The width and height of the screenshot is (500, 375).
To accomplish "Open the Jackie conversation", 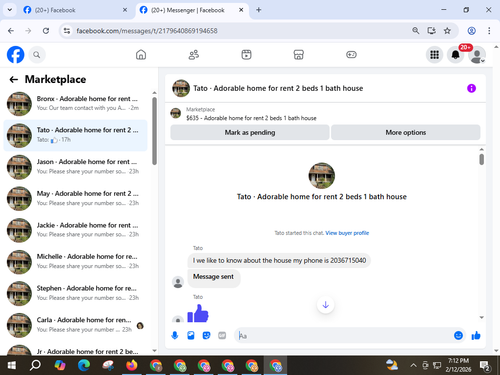I will pyautogui.click(x=75, y=230).
